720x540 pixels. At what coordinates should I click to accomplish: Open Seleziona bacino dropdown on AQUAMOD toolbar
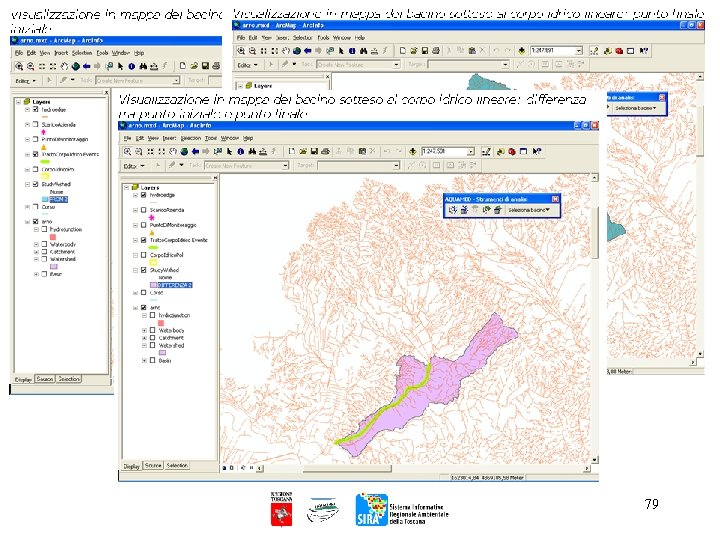pyautogui.click(x=529, y=210)
